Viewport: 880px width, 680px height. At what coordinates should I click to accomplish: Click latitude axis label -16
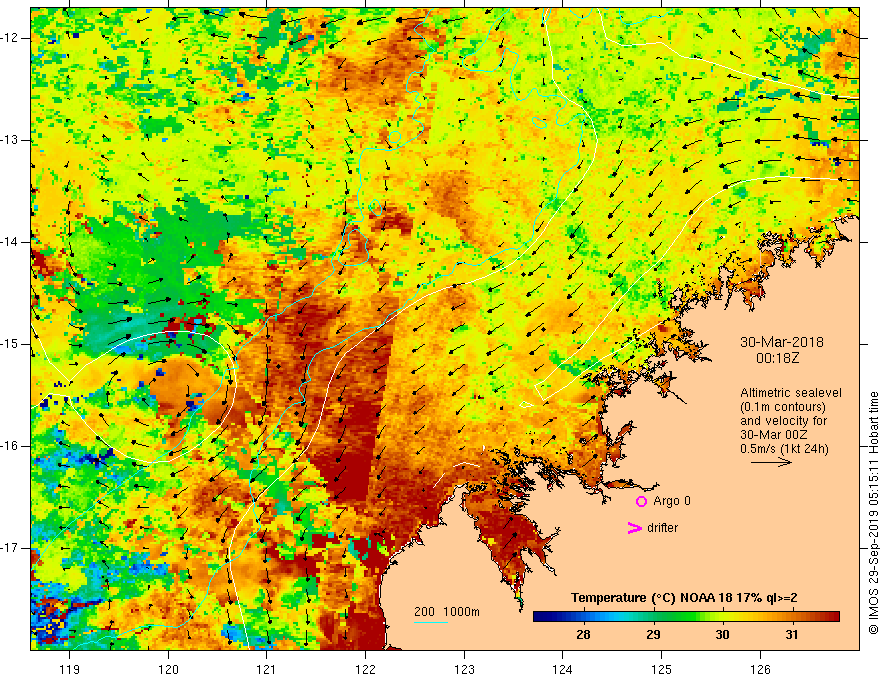click(x=10, y=446)
